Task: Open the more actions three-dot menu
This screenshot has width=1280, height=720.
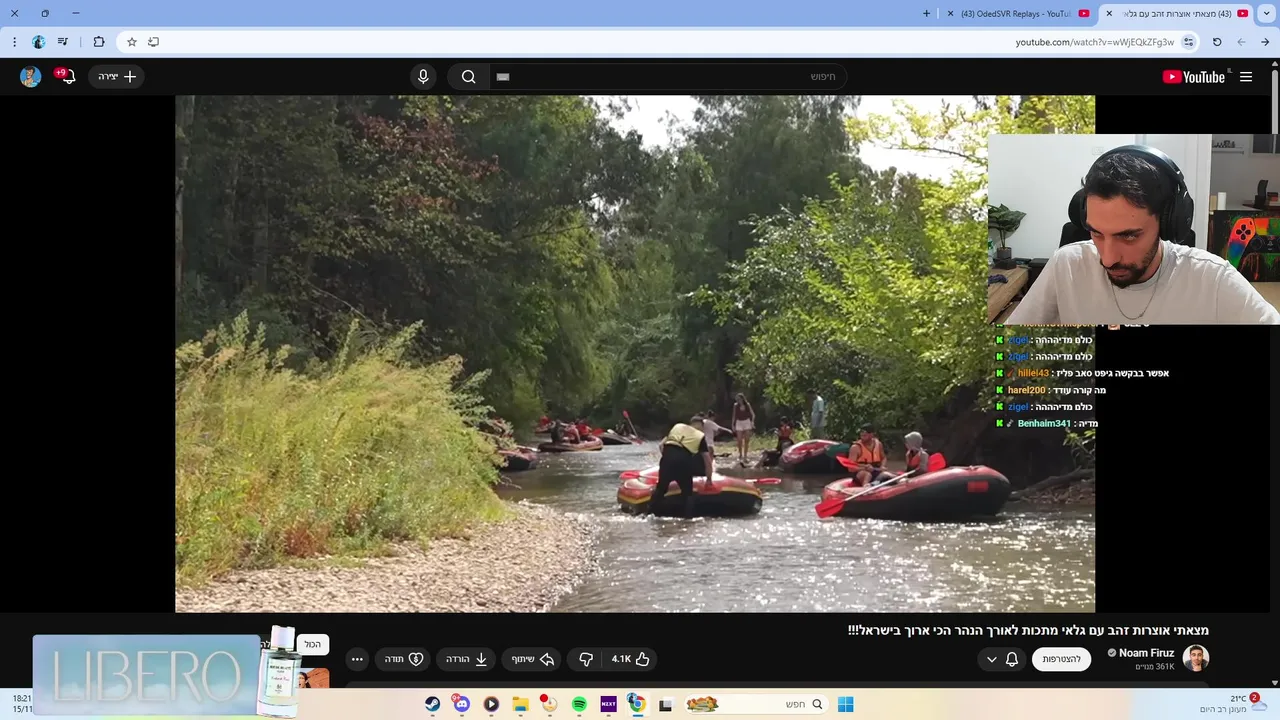Action: click(357, 659)
